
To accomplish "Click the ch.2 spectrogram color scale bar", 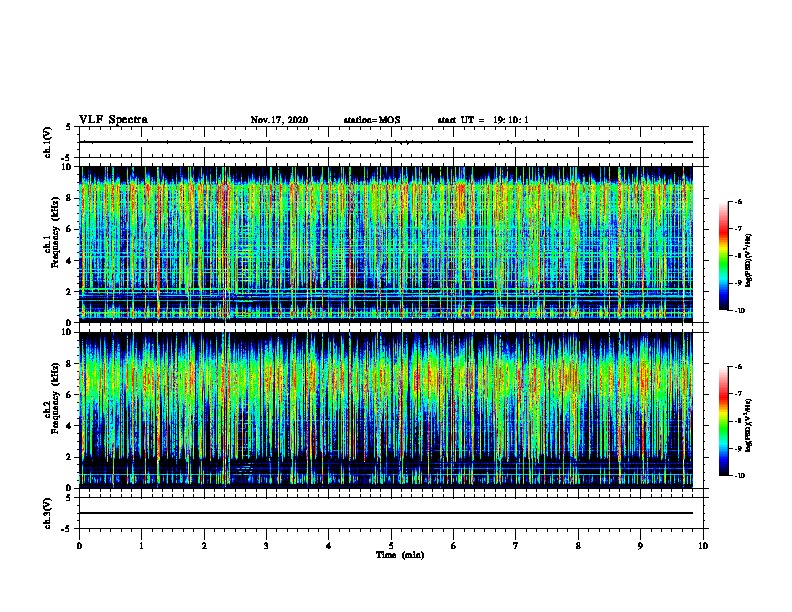I will 723,421.
